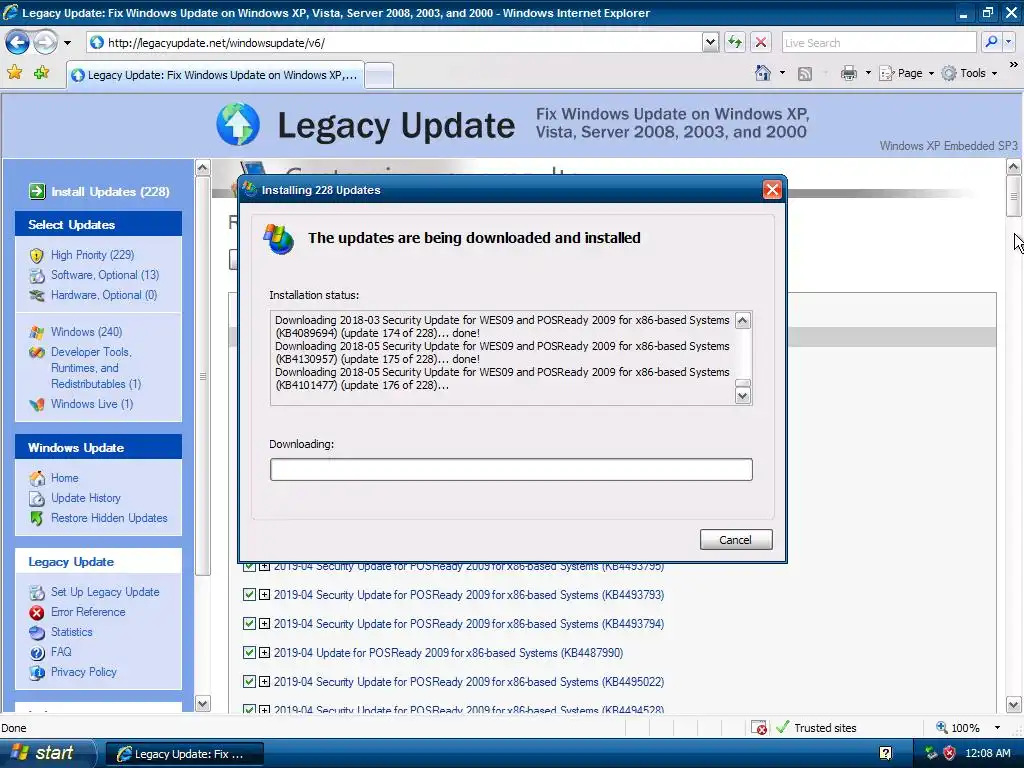
Task: Click the Favorites Center star icon
Action: tap(14, 72)
